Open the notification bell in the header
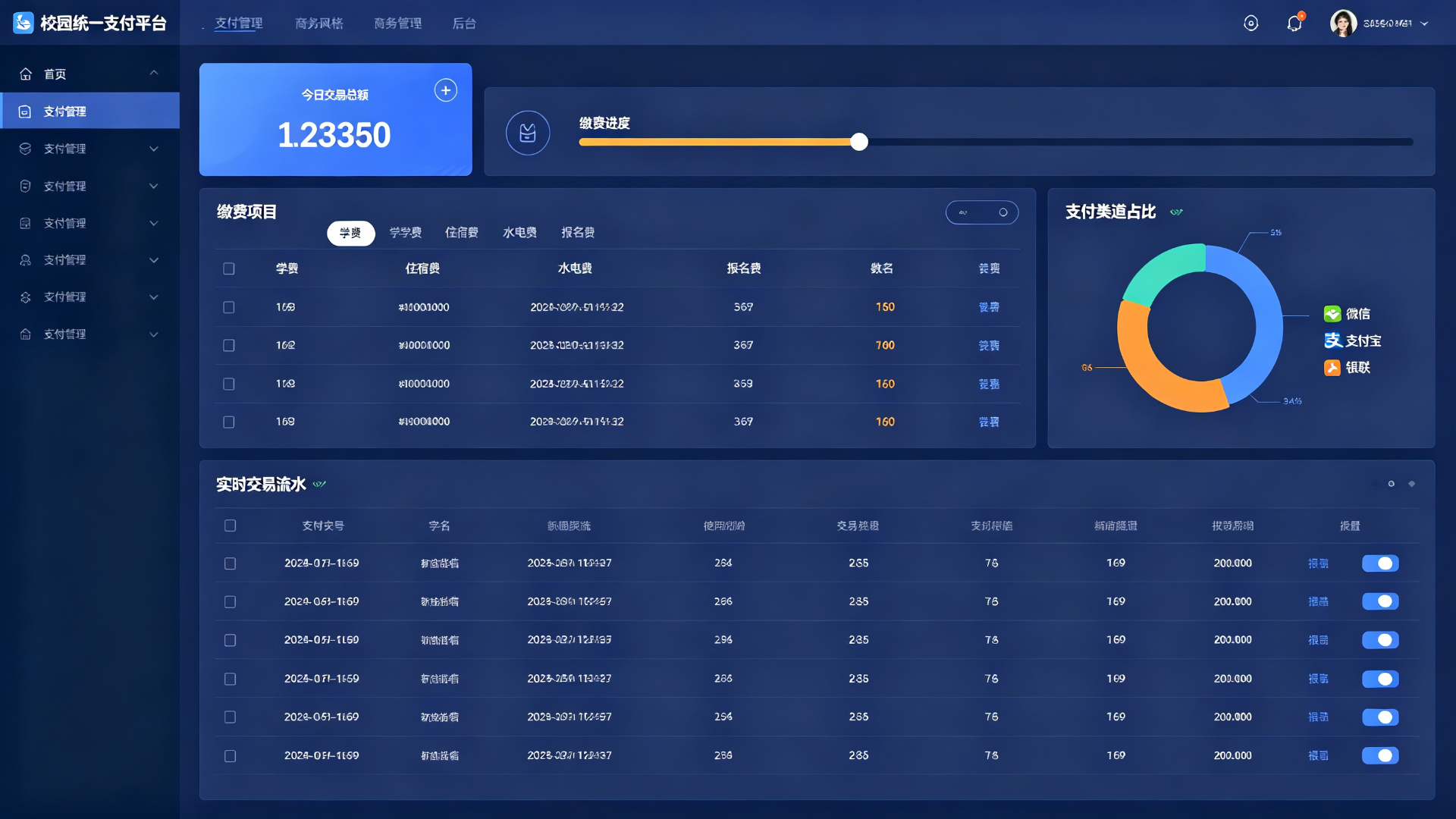1456x819 pixels. tap(1294, 24)
